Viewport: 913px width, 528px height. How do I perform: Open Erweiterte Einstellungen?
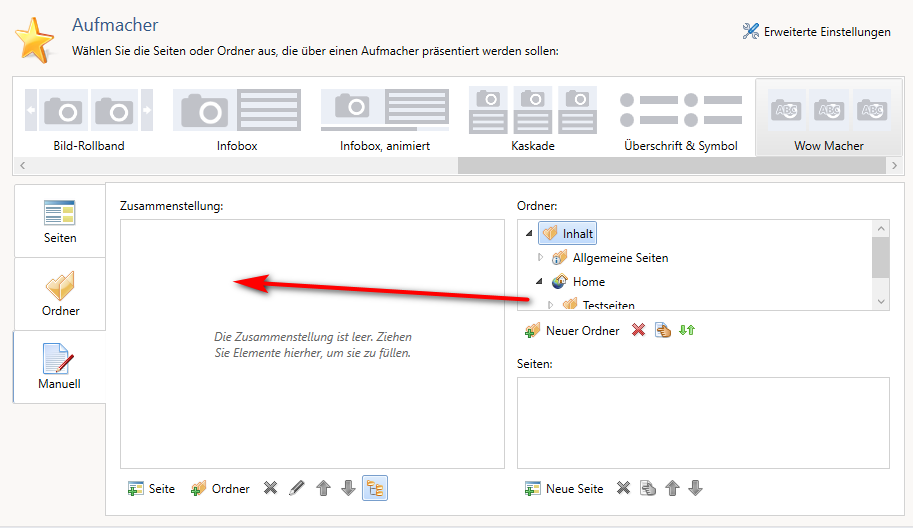(816, 32)
